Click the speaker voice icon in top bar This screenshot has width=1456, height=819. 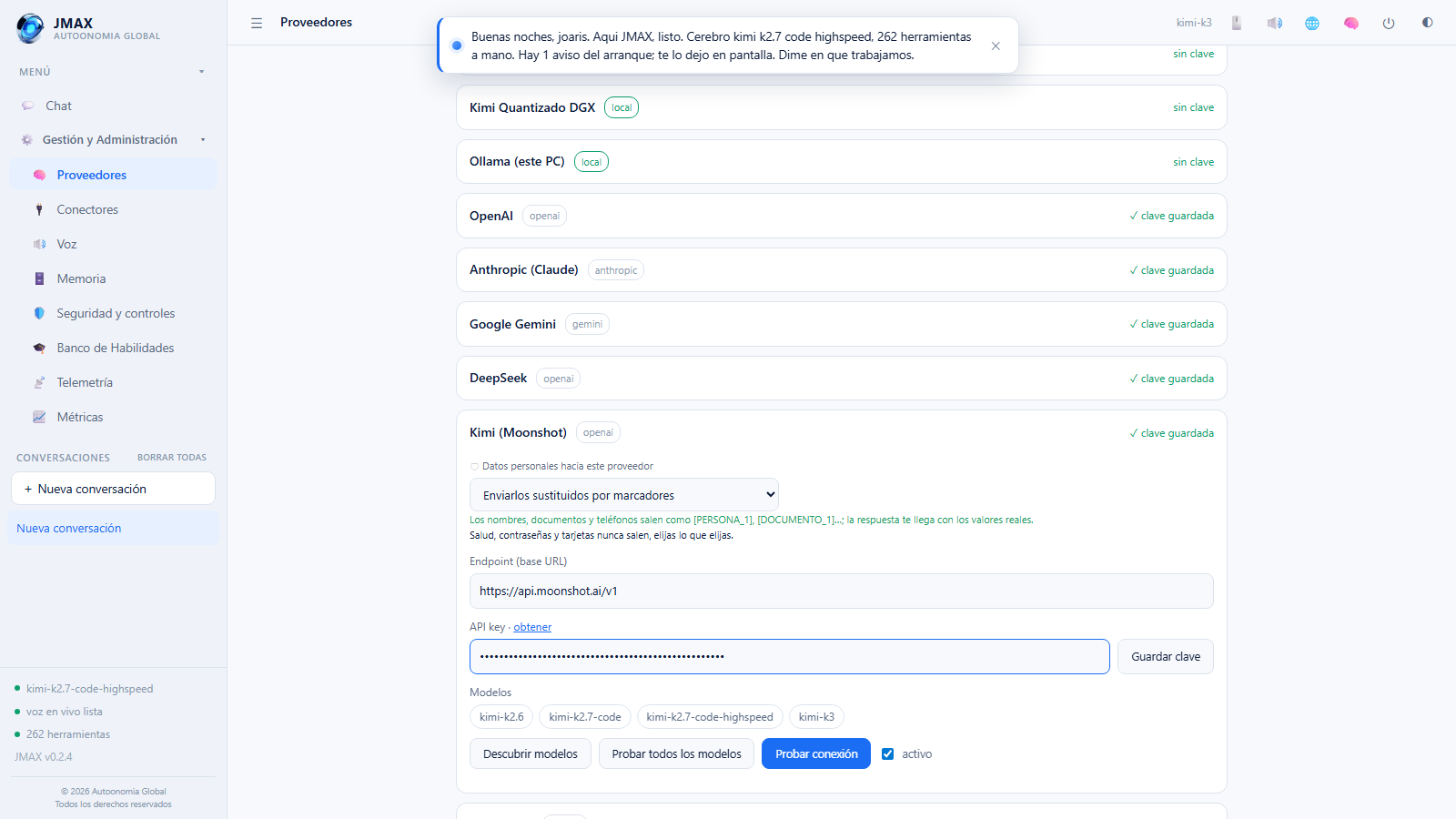1275,23
